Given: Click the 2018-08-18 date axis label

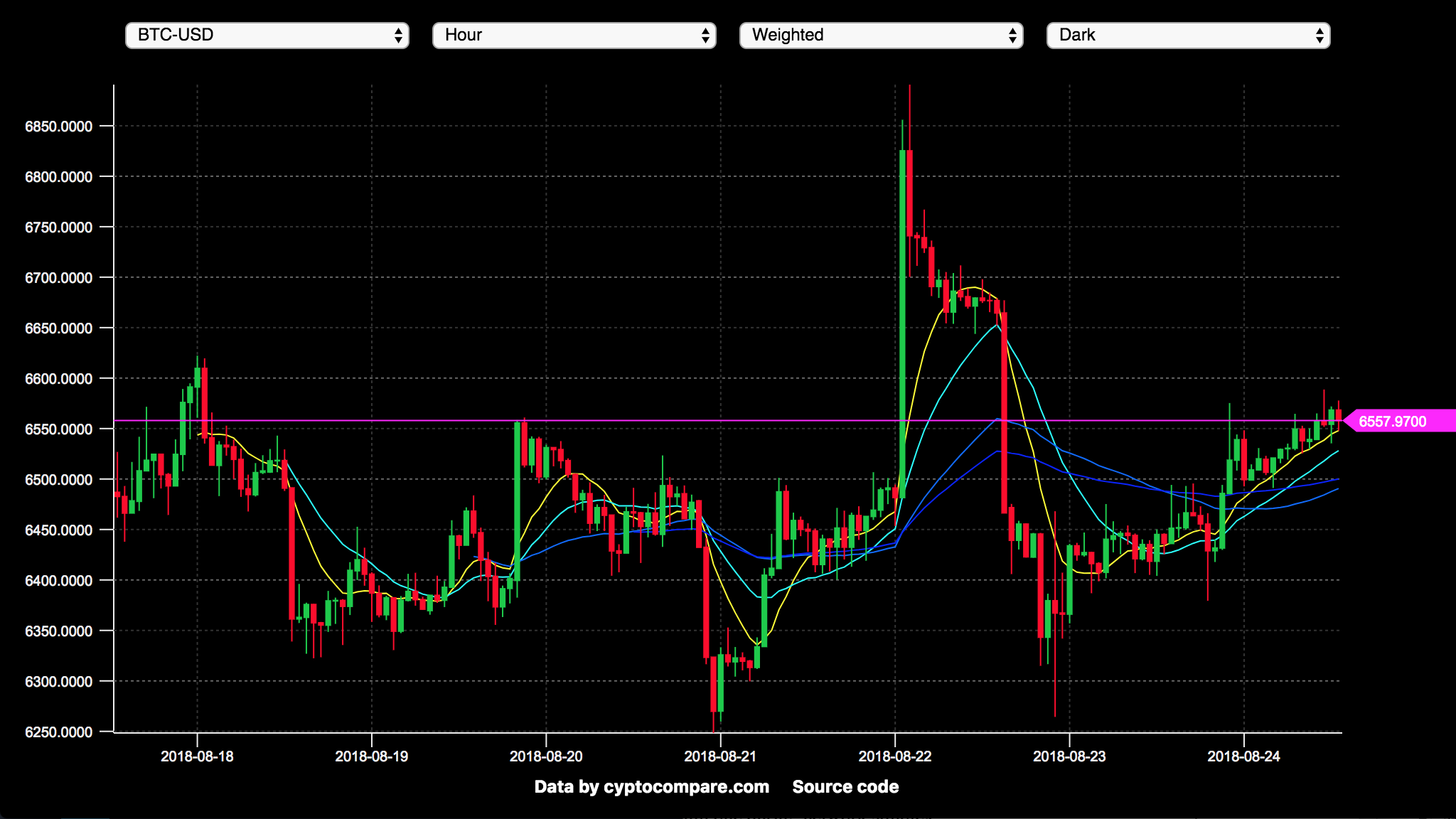Looking at the screenshot, I should point(197,756).
